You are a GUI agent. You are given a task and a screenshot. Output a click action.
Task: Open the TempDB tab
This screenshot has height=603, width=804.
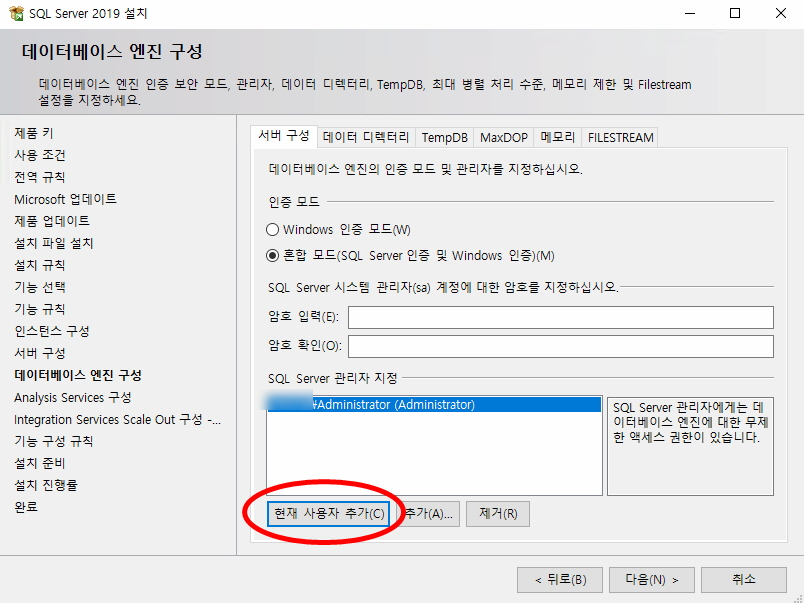tap(445, 137)
